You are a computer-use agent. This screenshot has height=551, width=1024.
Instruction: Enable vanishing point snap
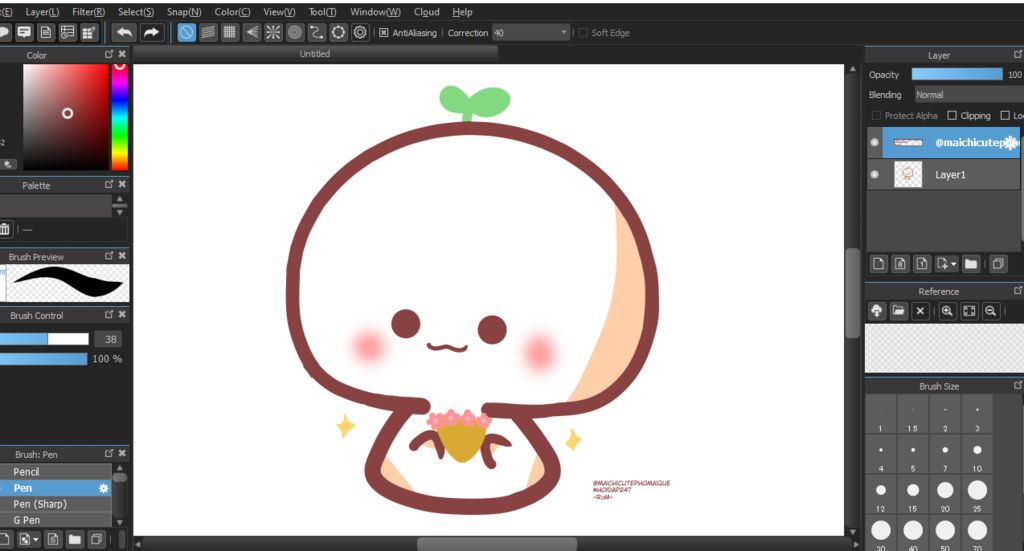(251, 33)
